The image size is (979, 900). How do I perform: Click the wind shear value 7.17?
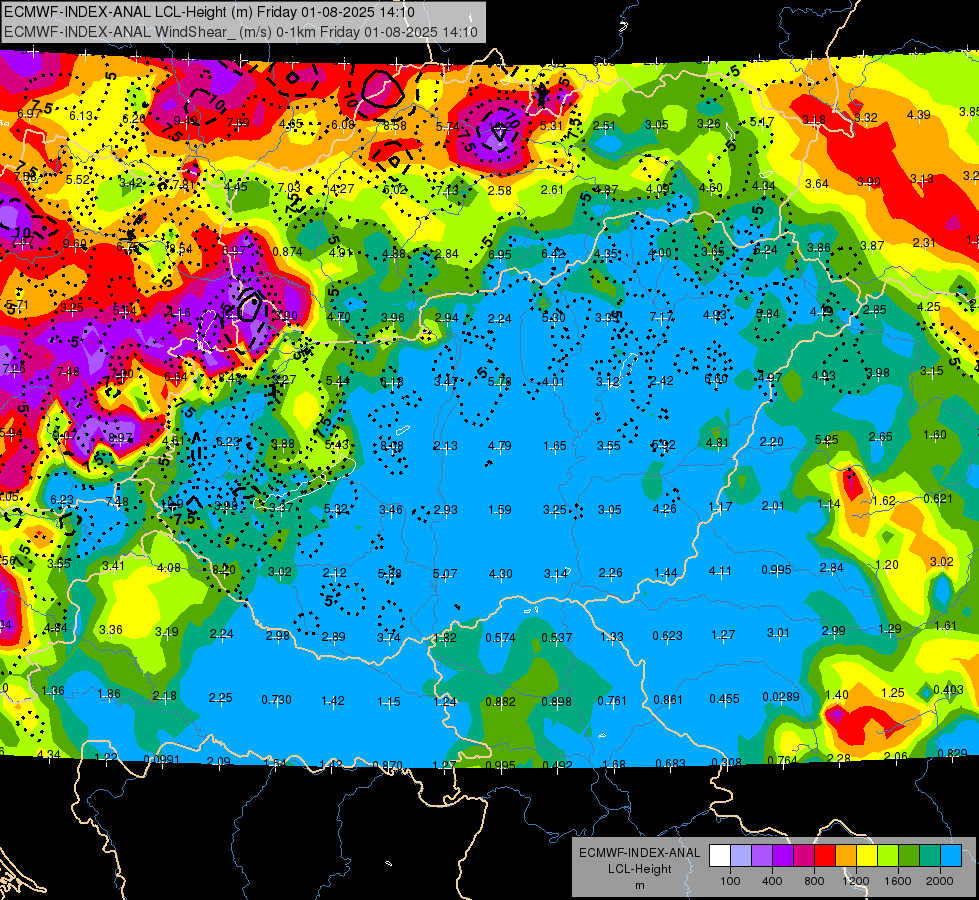click(x=661, y=317)
